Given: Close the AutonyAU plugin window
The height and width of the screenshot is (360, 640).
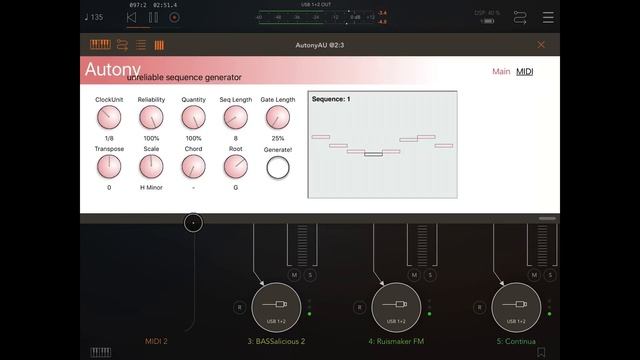Looking at the screenshot, I should point(541,45).
